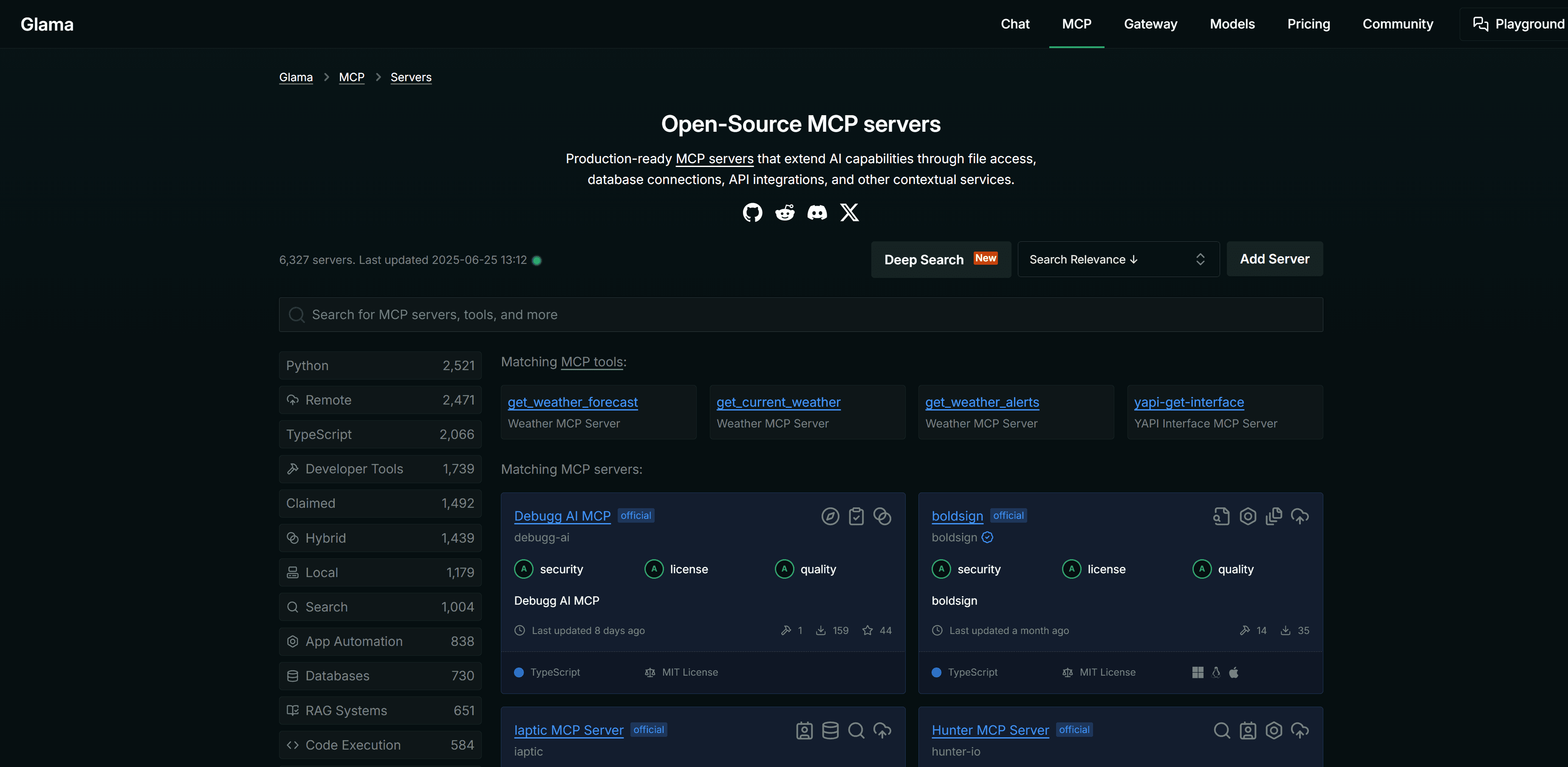Open the Debugg AI MCP server link
The width and height of the screenshot is (1568, 767).
(562, 516)
